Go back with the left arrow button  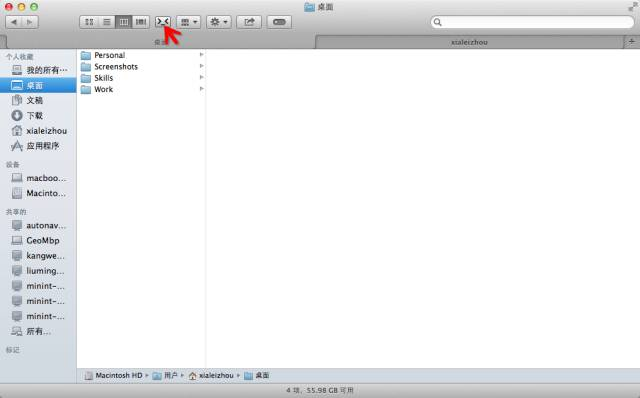(14, 22)
